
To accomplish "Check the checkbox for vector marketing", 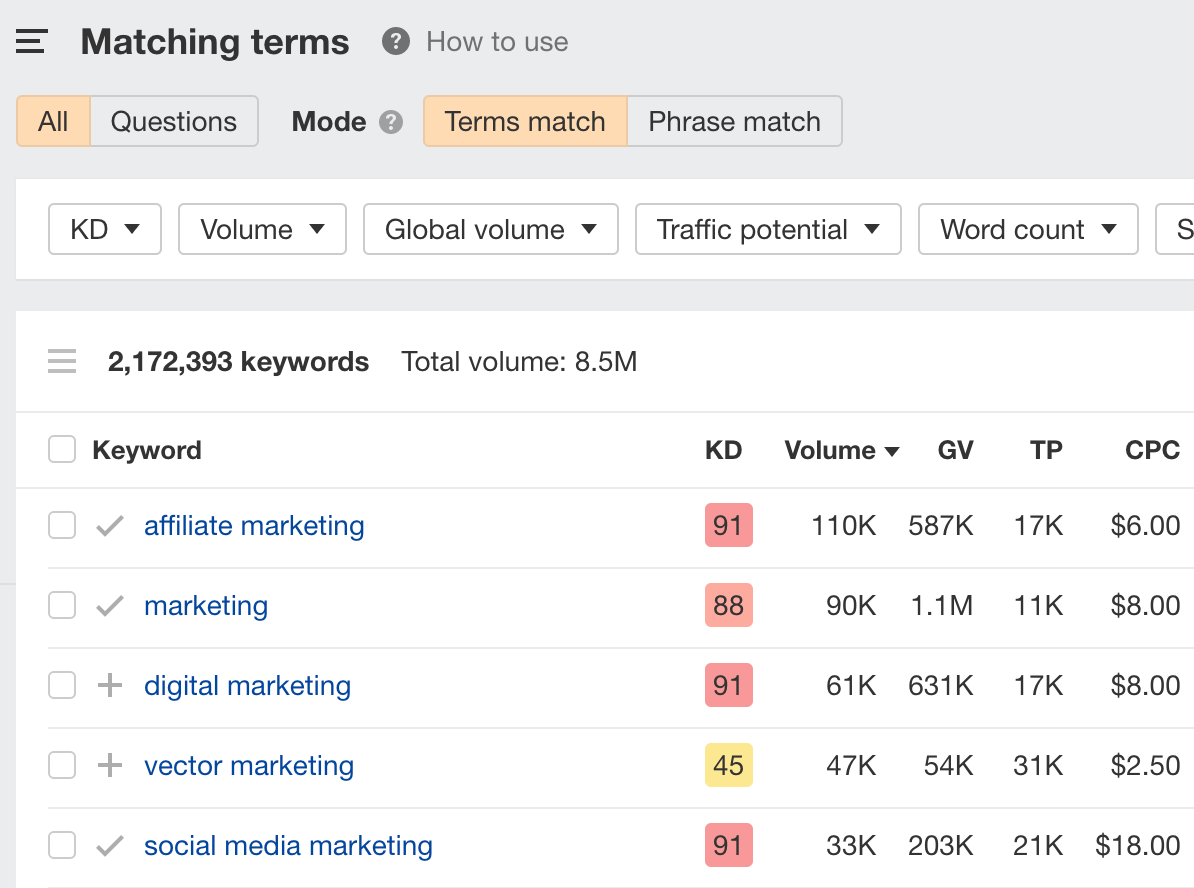I will (61, 765).
